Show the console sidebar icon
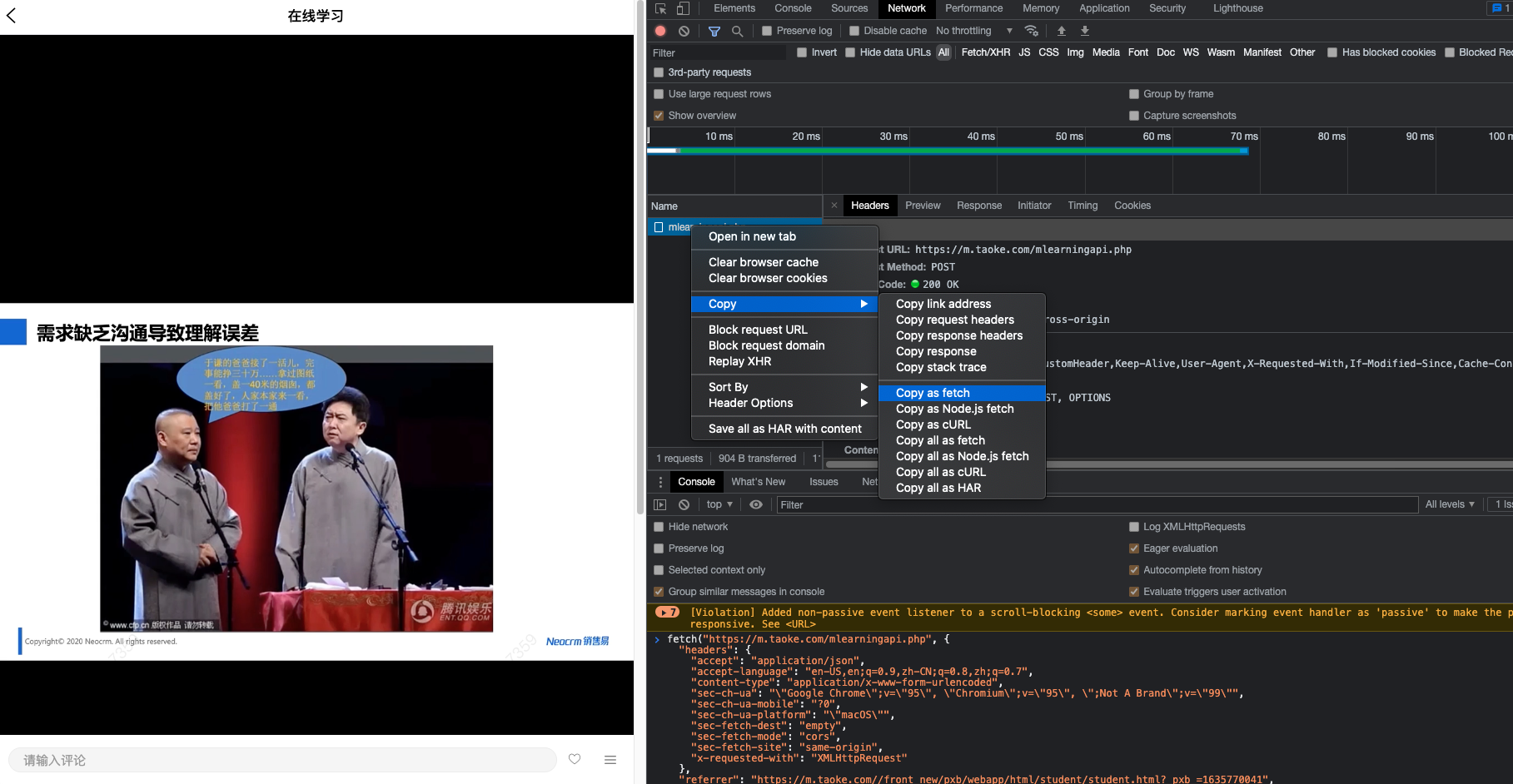The image size is (1513, 784). [660, 504]
